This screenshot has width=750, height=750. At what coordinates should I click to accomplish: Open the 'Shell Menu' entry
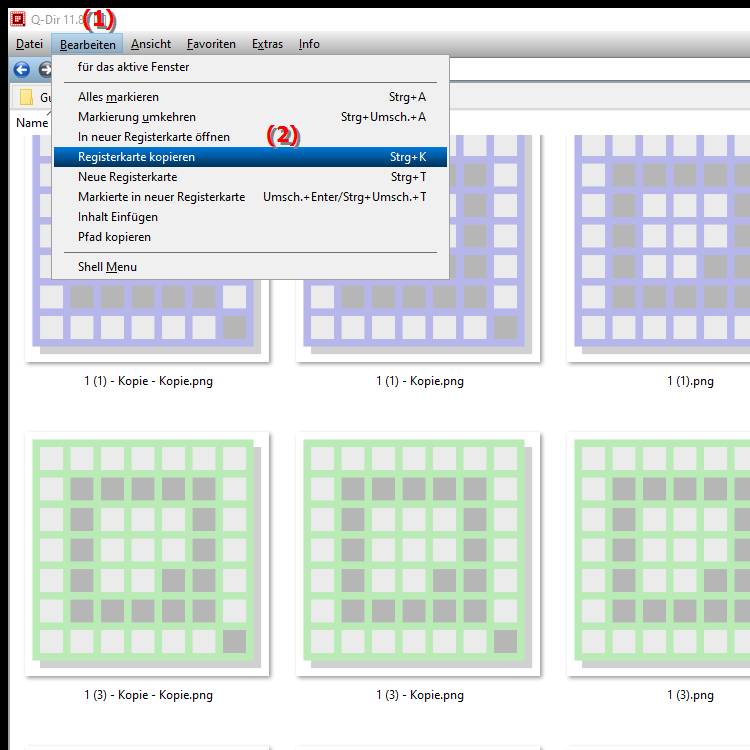250,267
